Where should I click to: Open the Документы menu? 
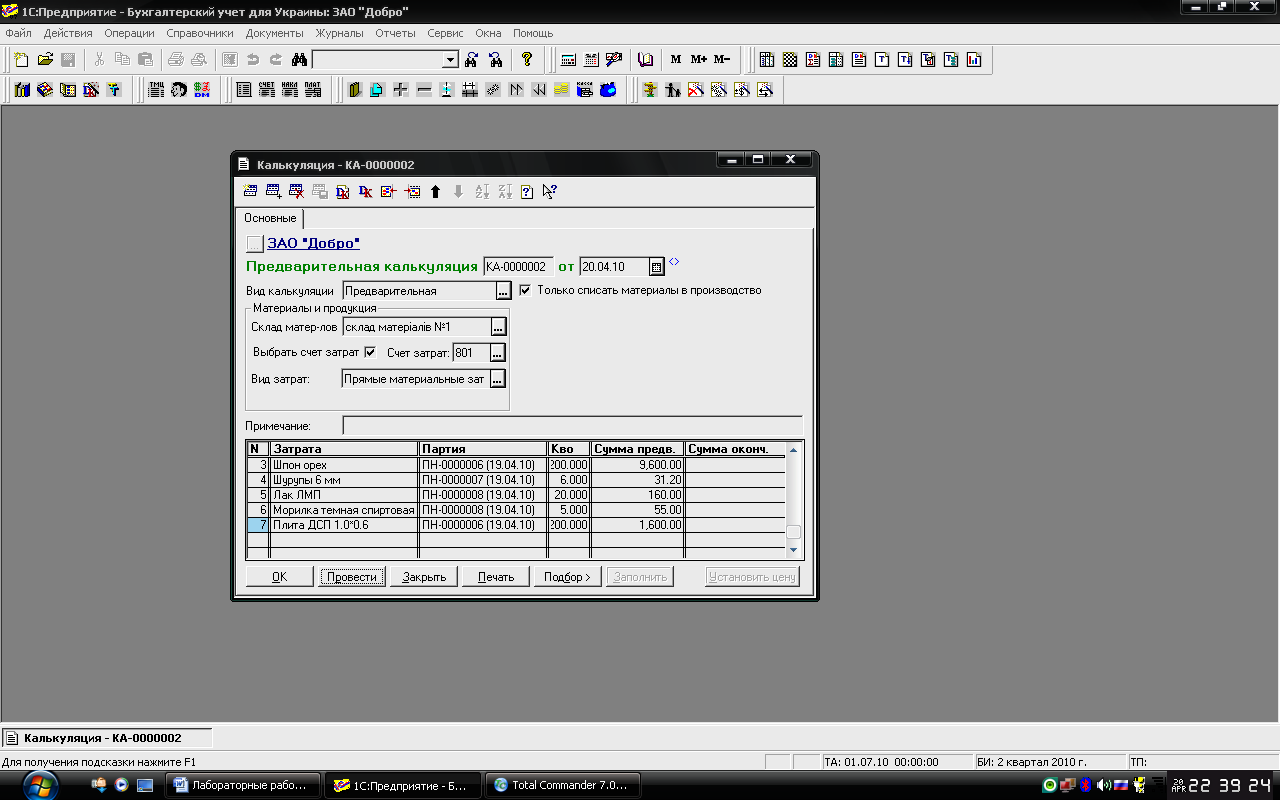point(275,33)
